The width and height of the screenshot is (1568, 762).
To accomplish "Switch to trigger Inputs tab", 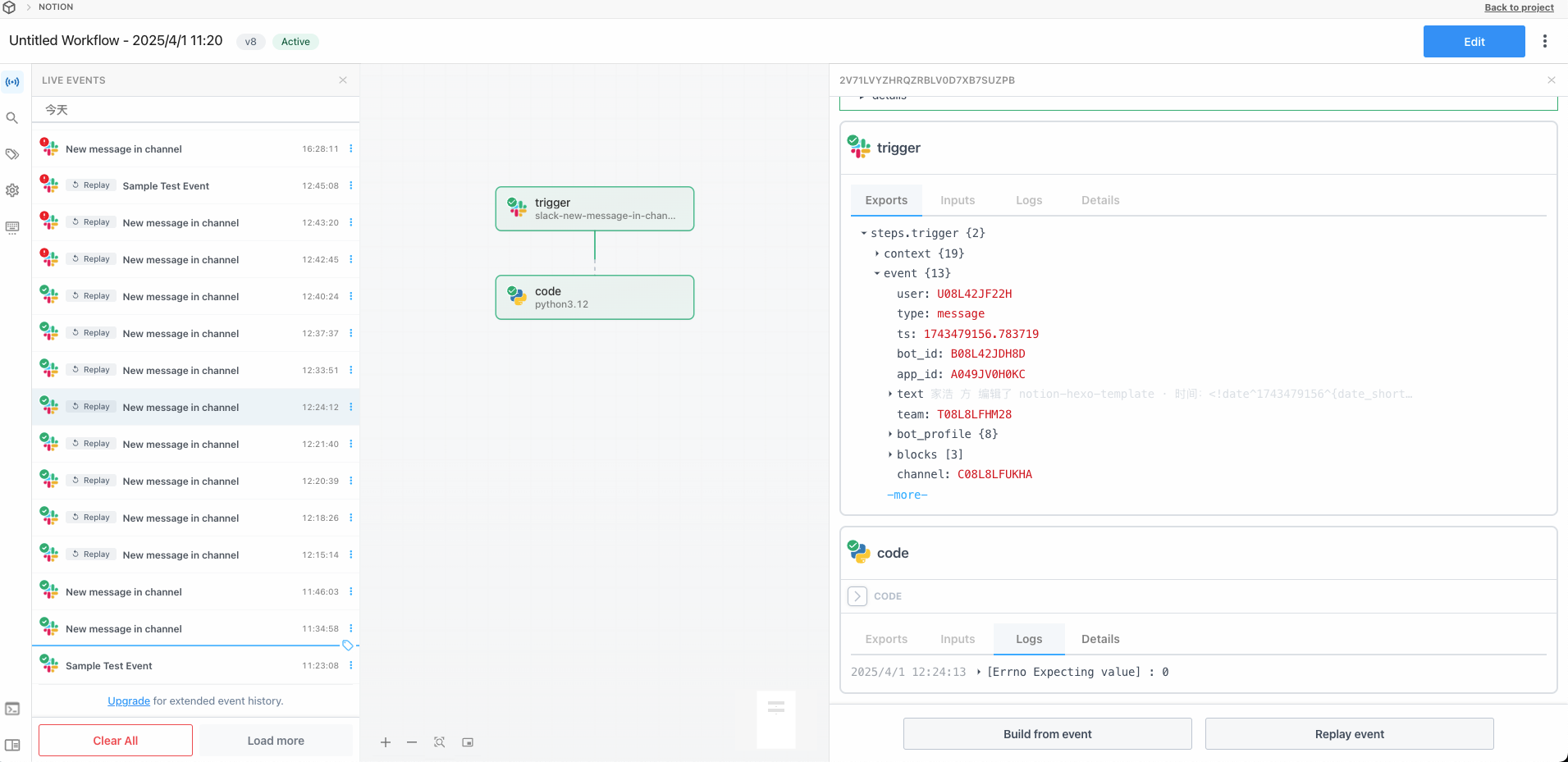I will [x=958, y=200].
